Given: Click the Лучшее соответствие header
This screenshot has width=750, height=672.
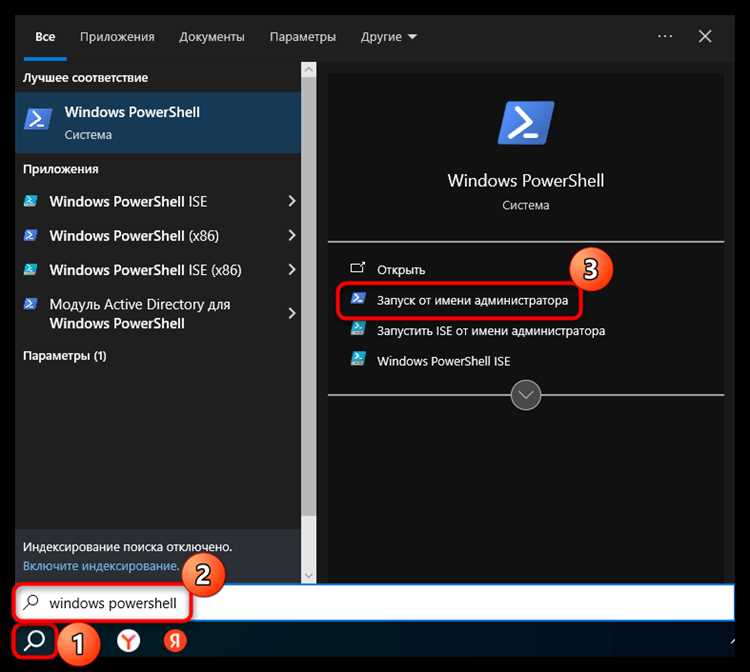Looking at the screenshot, I should 86,77.
